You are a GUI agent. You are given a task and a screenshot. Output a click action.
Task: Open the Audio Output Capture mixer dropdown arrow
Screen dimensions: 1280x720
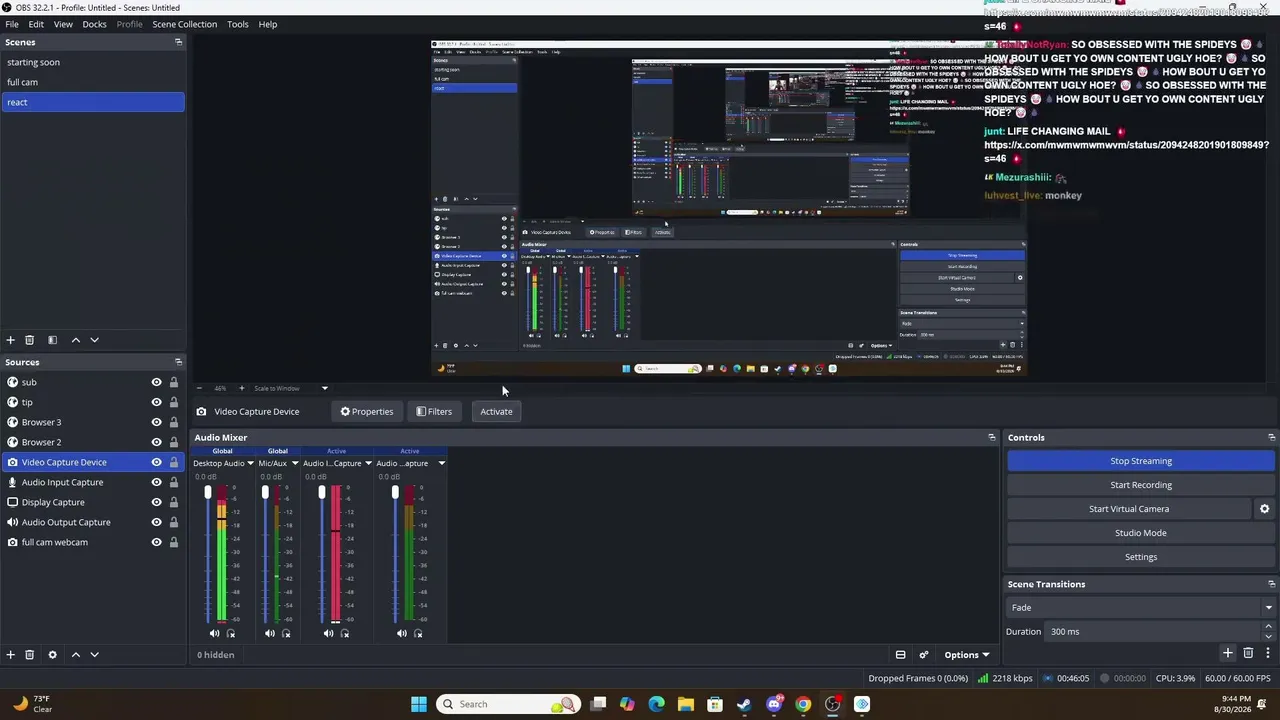tap(441, 464)
